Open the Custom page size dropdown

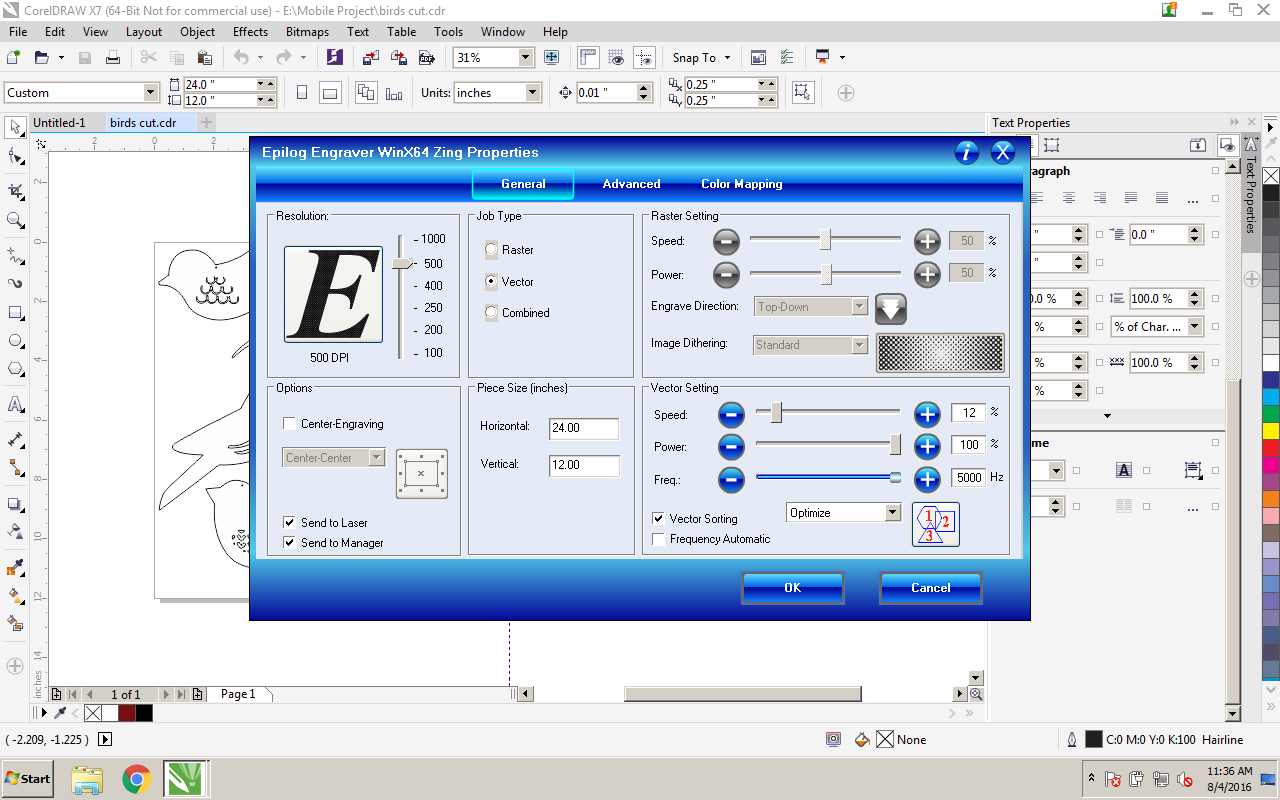(x=151, y=93)
